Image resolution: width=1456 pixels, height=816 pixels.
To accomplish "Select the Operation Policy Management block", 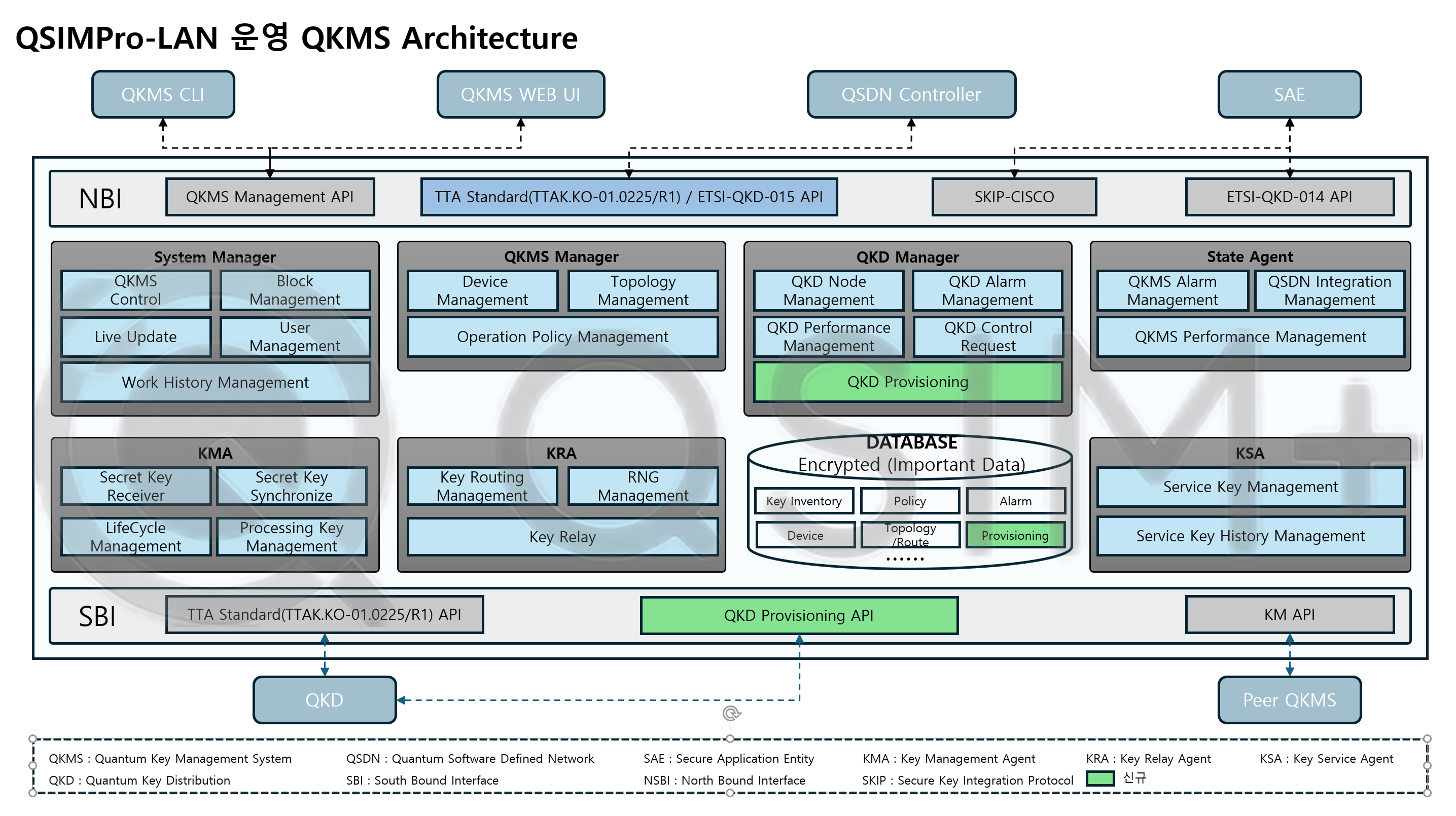I will pyautogui.click(x=562, y=337).
